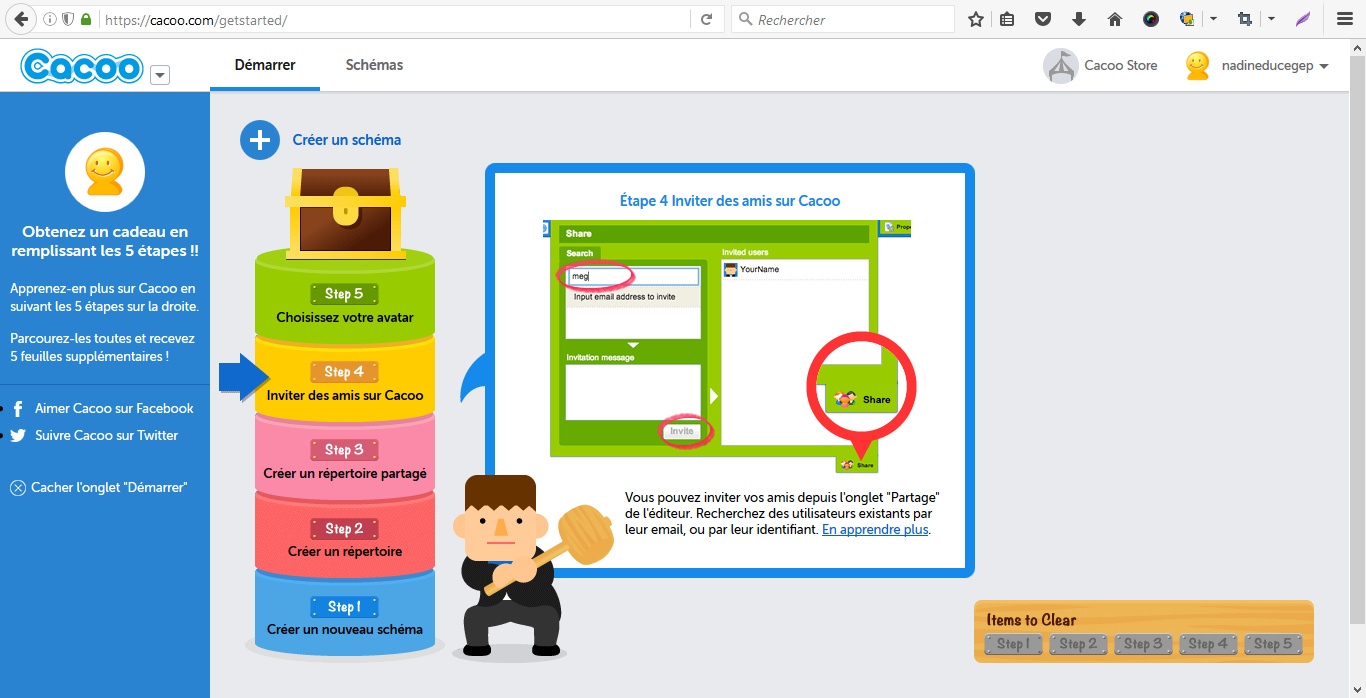
Task: Click the site information icon in address bar
Action: [x=50, y=19]
